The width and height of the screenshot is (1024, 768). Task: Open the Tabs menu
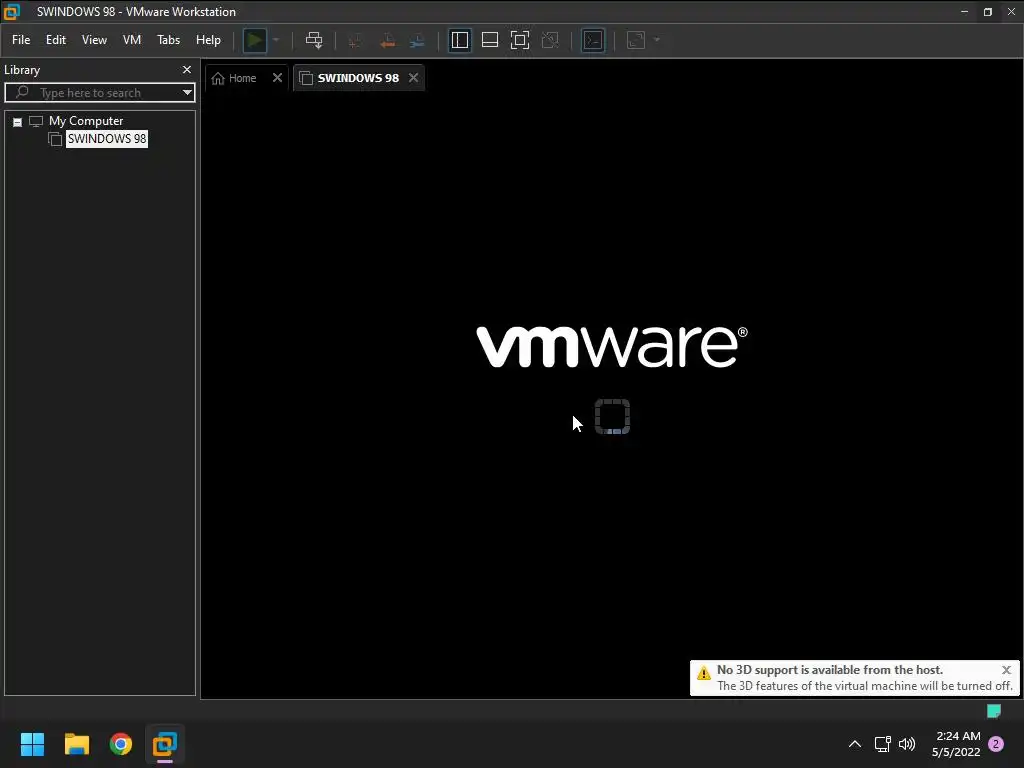(168, 40)
